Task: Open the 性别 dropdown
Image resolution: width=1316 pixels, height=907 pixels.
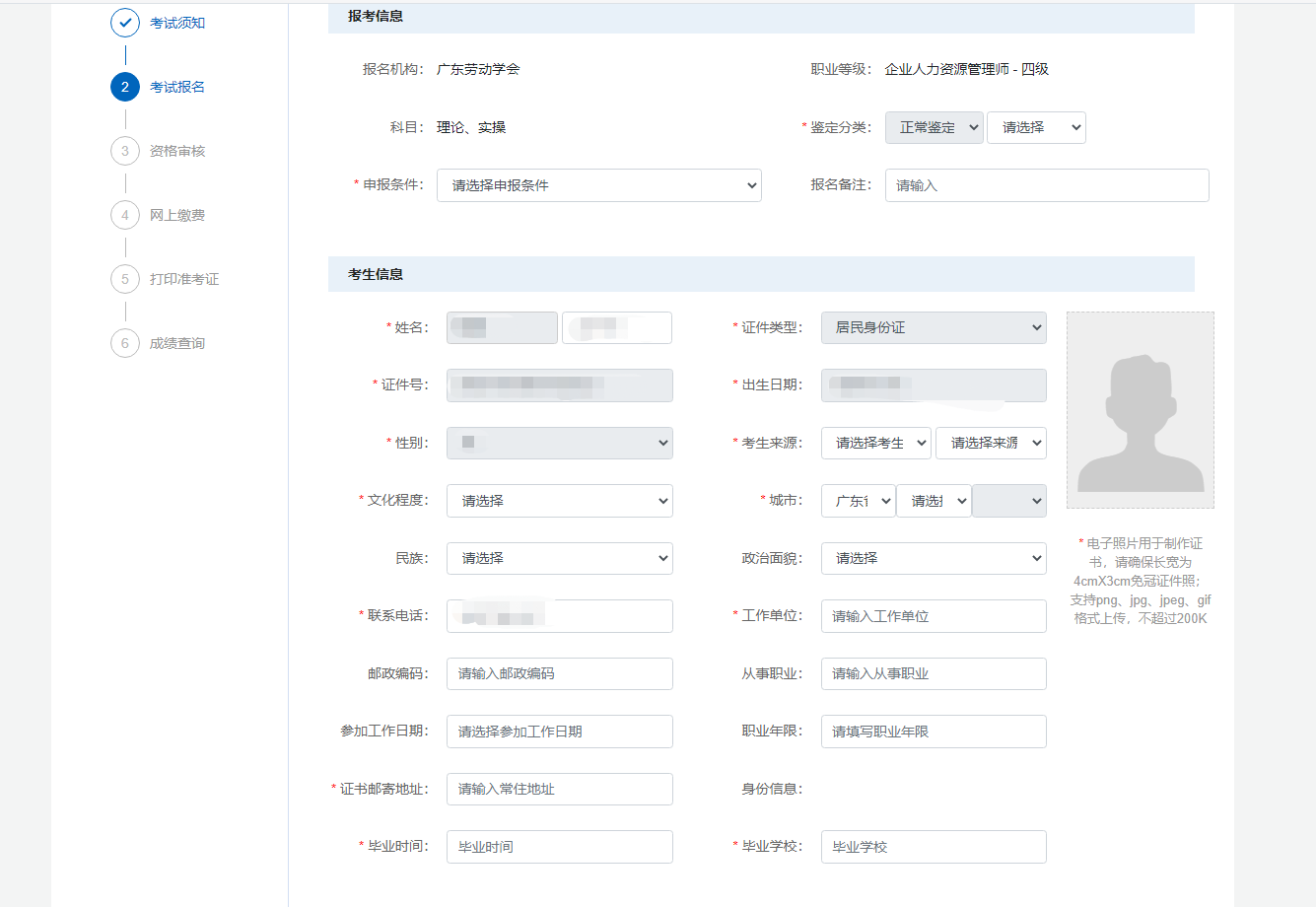Action: coord(560,443)
